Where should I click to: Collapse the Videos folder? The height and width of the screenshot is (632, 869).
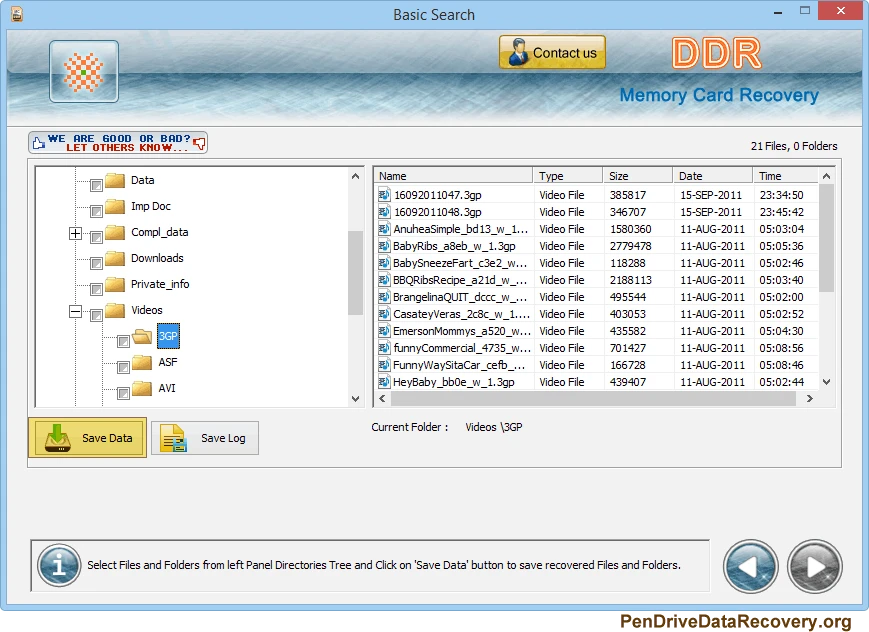coord(75,310)
